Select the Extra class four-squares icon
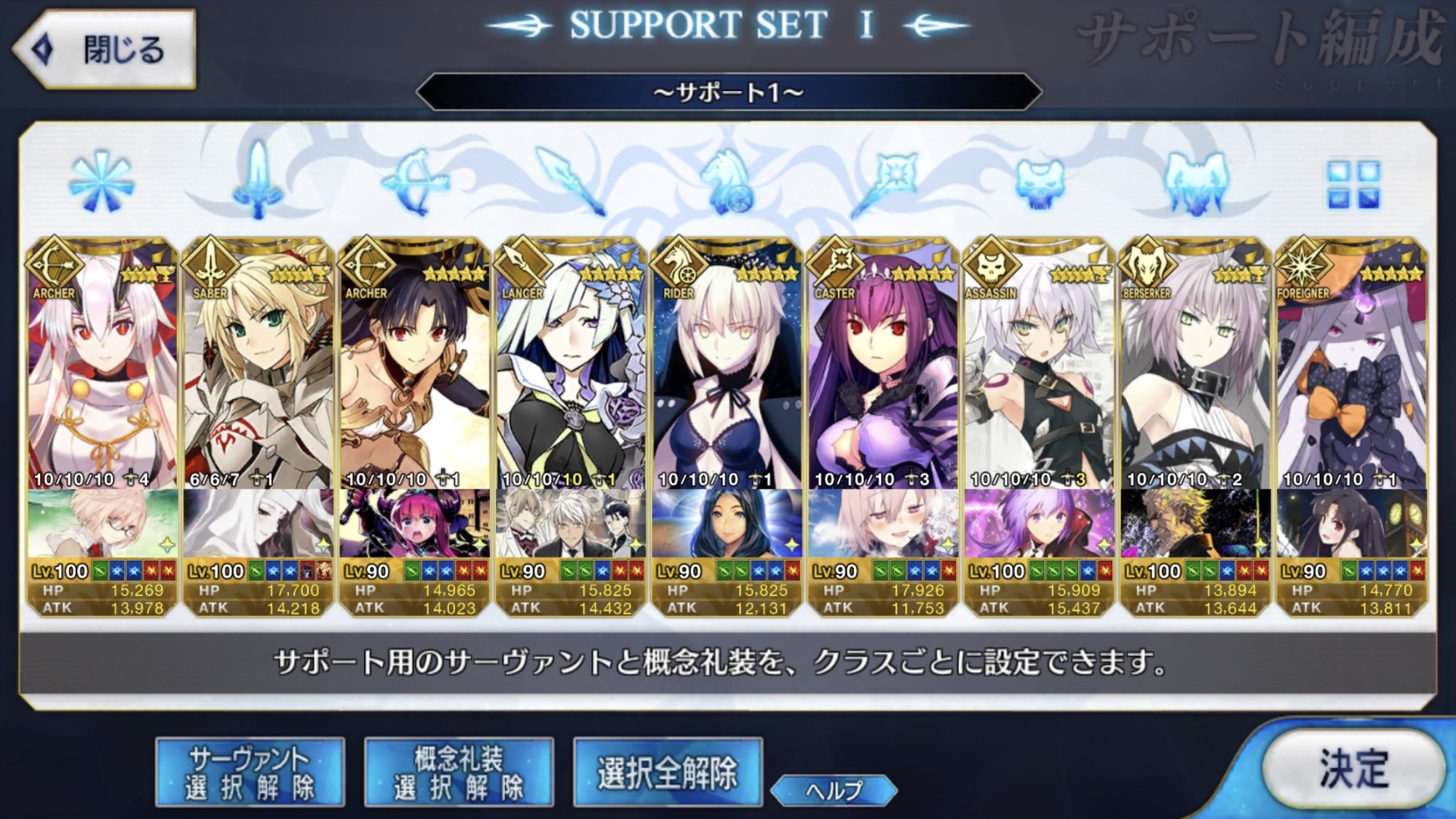The height and width of the screenshot is (819, 1456). tap(1353, 184)
